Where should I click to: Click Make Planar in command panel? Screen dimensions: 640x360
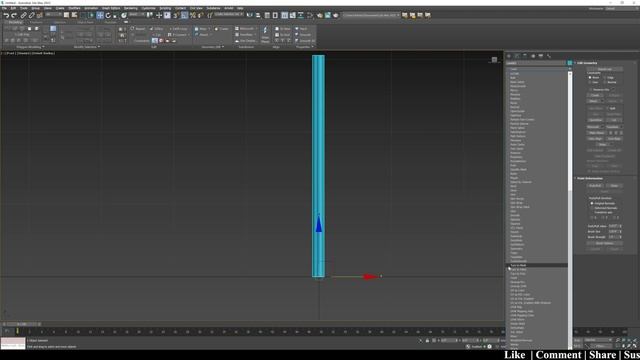coord(597,133)
